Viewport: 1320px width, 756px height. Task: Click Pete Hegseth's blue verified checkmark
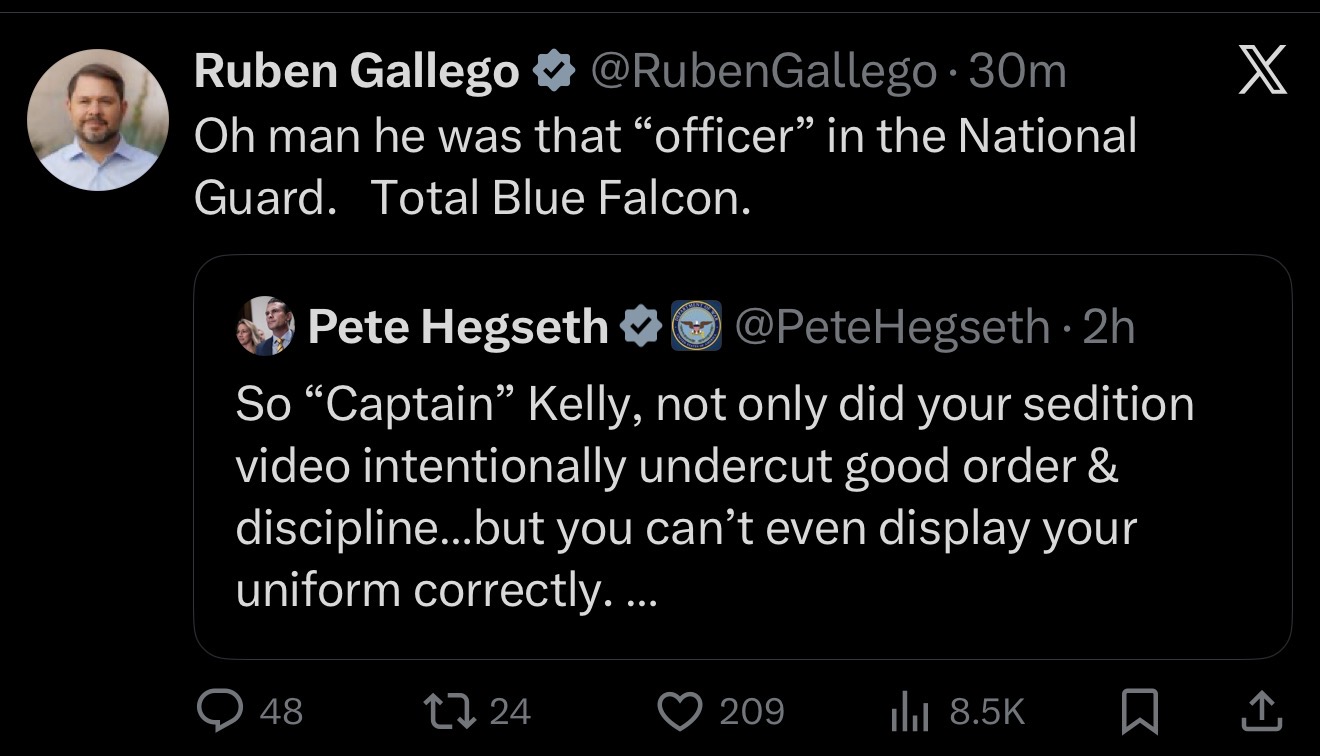point(641,326)
